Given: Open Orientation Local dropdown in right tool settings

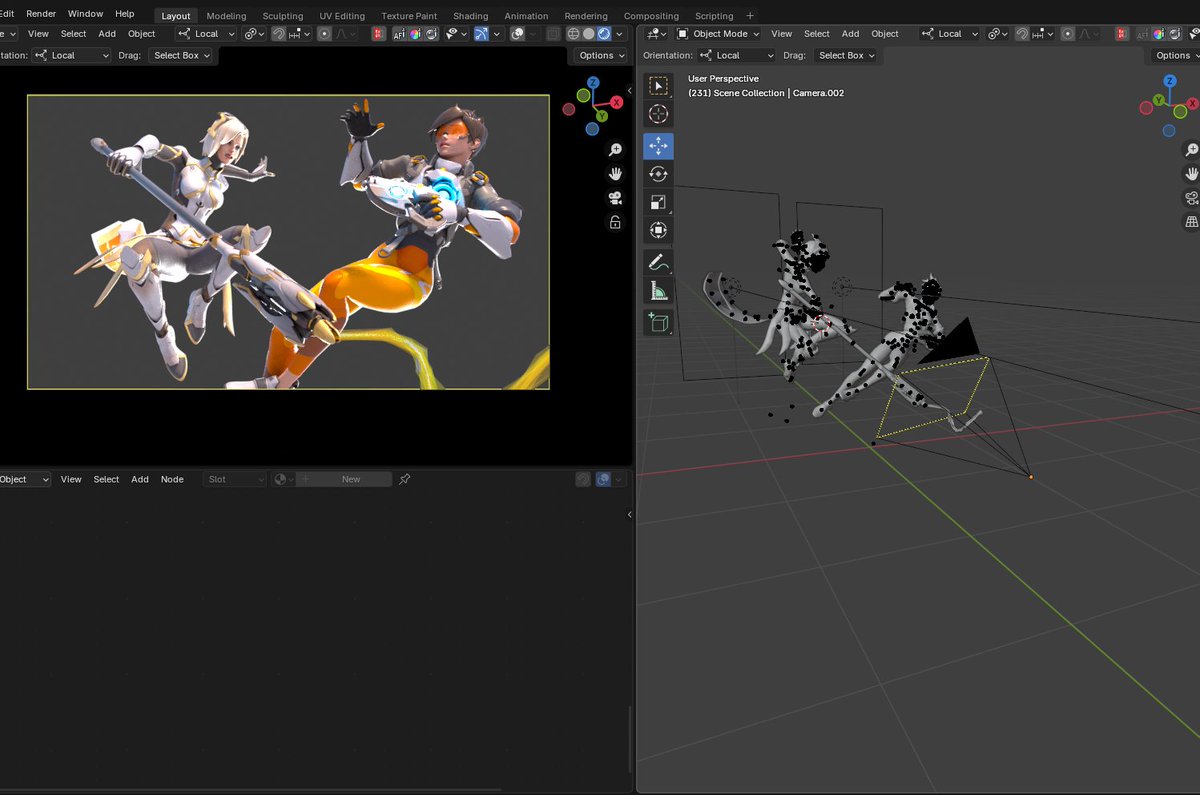Looking at the screenshot, I should 737,56.
